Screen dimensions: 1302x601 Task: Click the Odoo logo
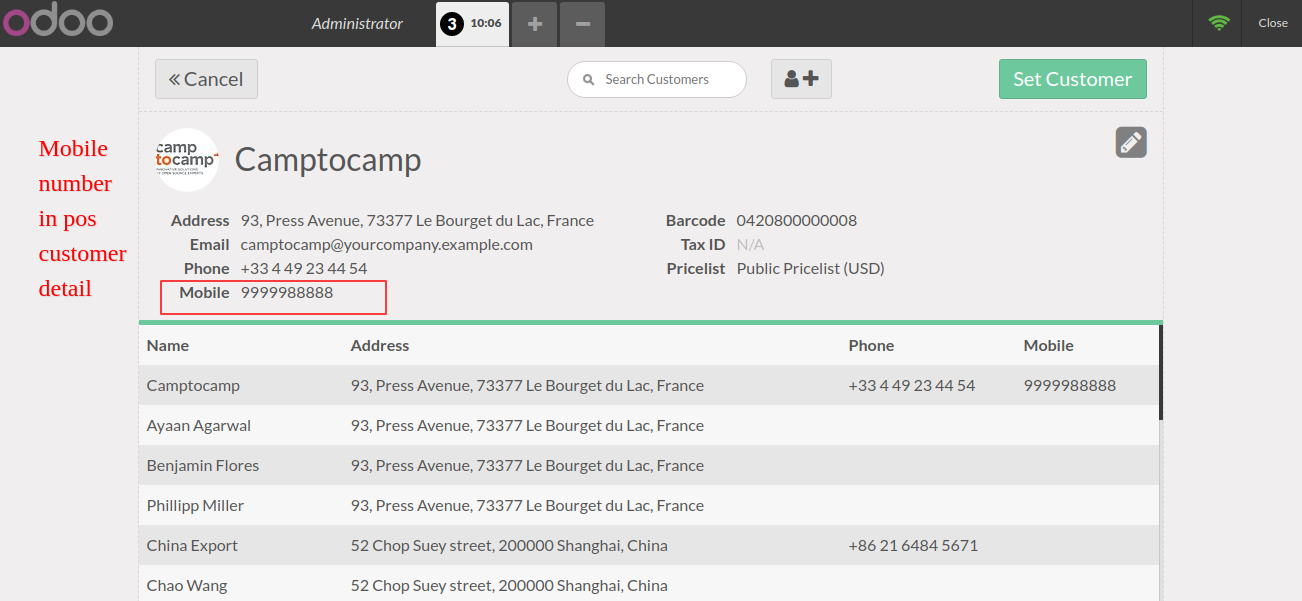[57, 22]
